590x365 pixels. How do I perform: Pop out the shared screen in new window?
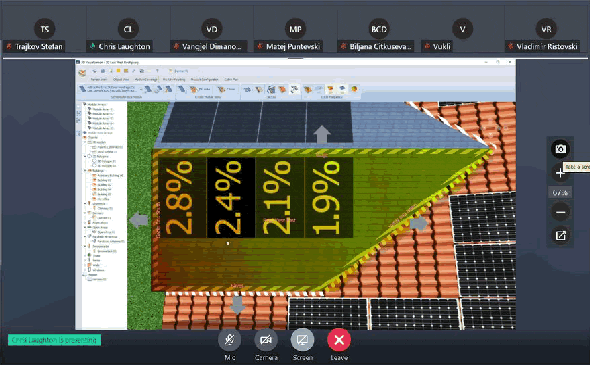[560, 236]
